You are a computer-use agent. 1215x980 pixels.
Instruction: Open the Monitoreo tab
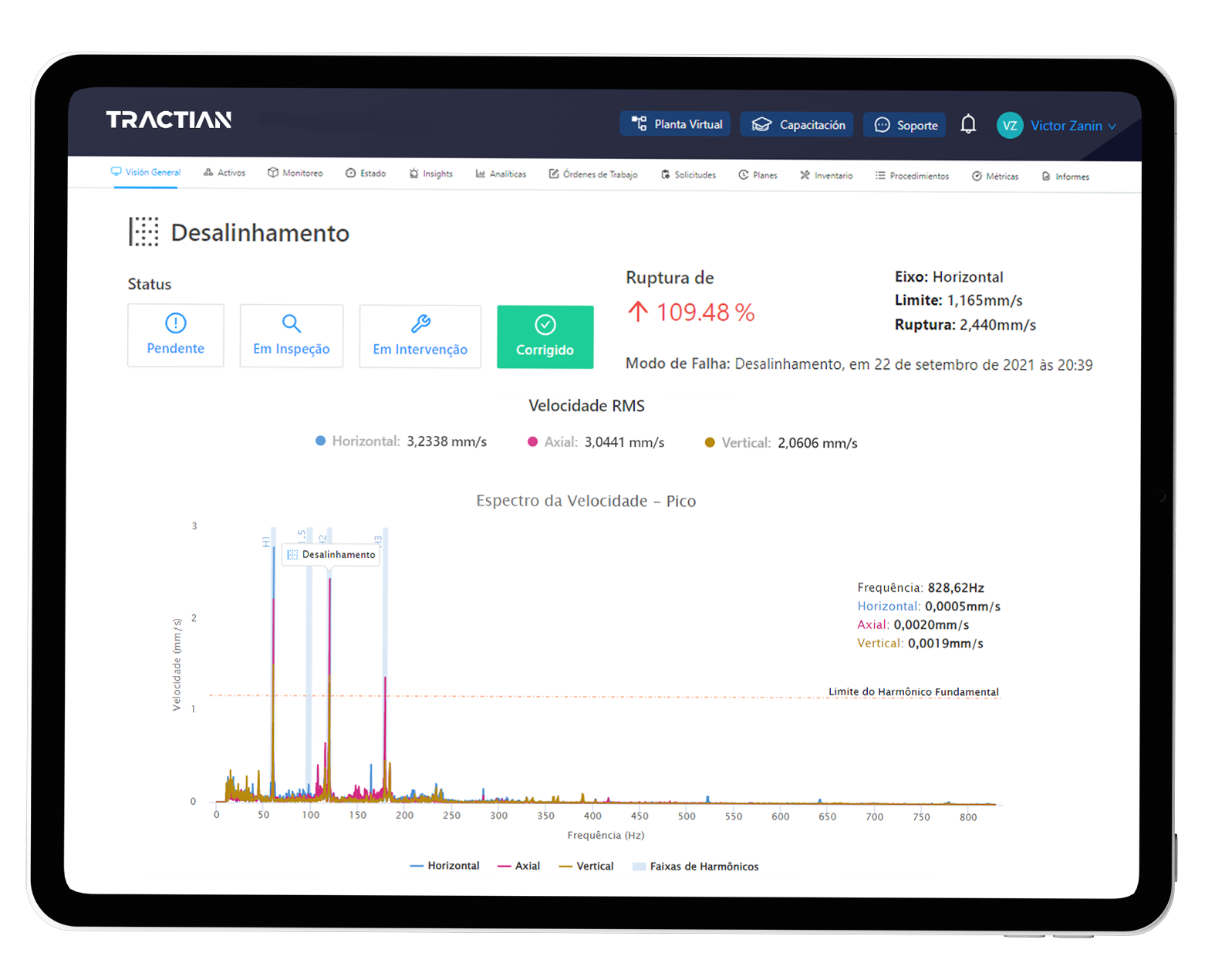click(295, 173)
